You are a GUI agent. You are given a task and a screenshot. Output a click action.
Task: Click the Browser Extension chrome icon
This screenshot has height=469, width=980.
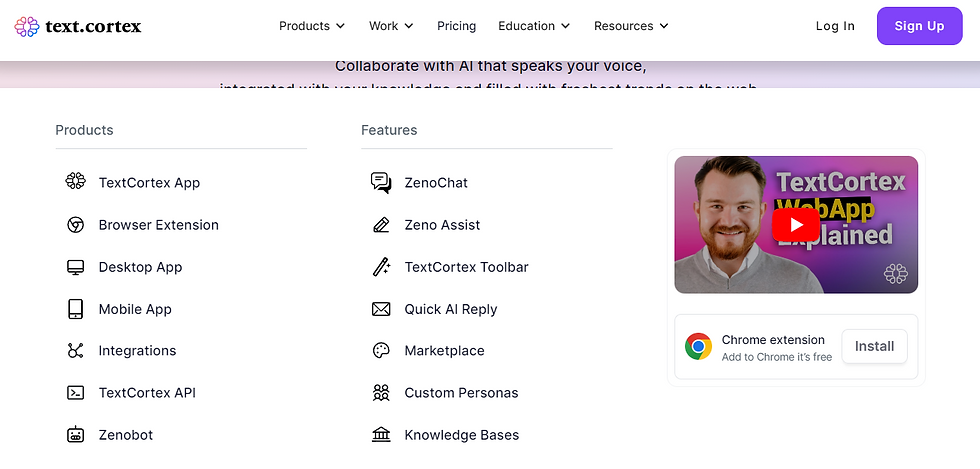click(x=76, y=225)
